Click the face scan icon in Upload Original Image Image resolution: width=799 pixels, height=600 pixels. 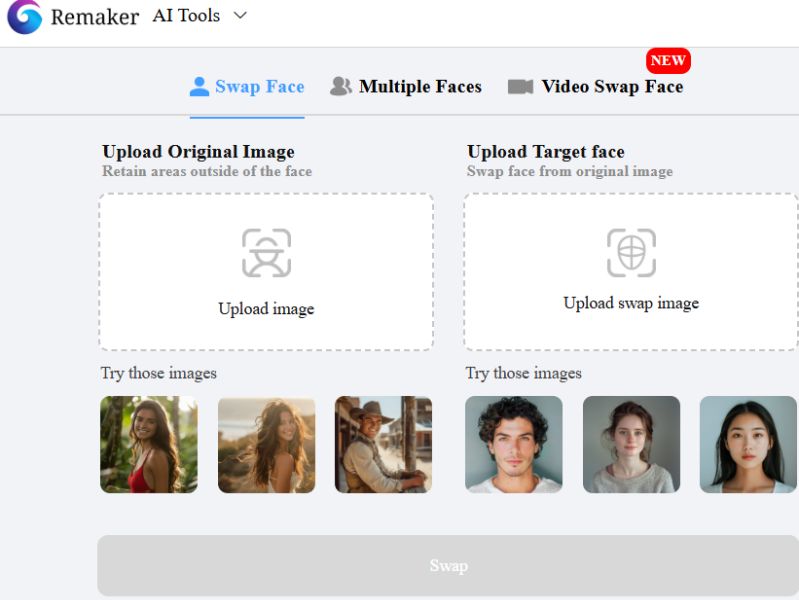(x=266, y=253)
